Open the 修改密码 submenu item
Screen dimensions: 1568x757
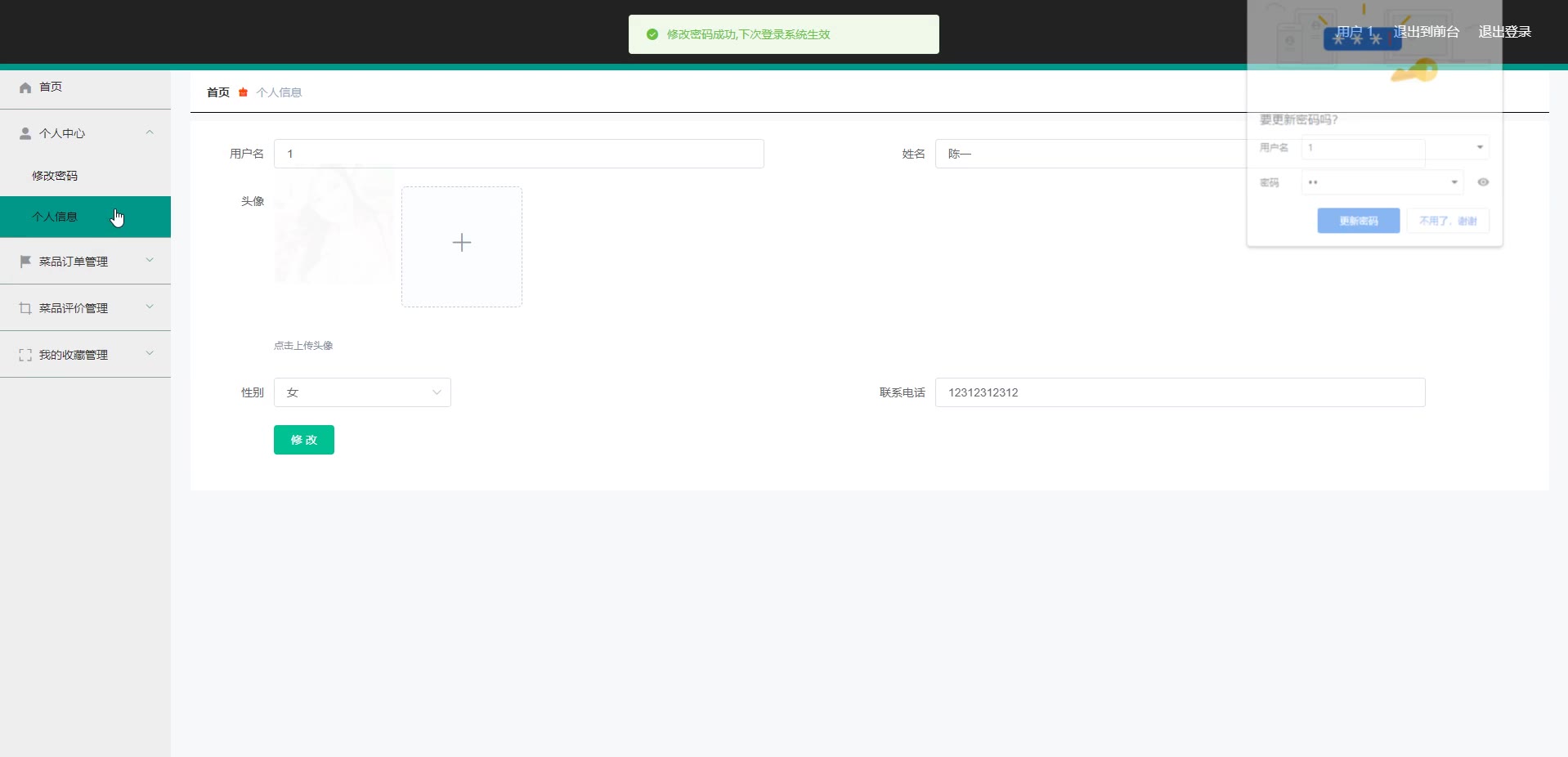click(x=85, y=176)
